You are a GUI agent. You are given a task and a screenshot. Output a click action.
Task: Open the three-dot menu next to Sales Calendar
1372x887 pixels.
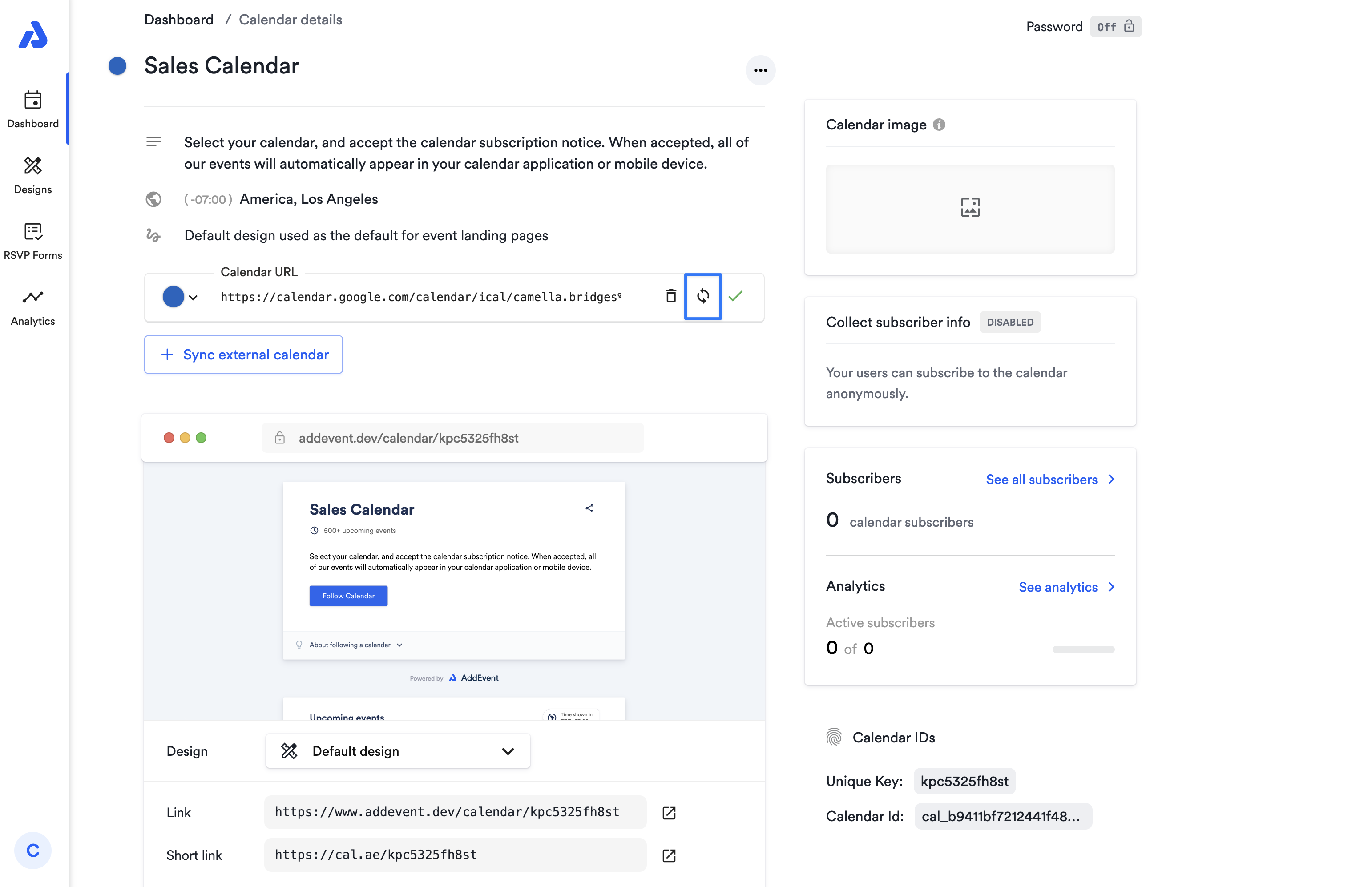760,70
